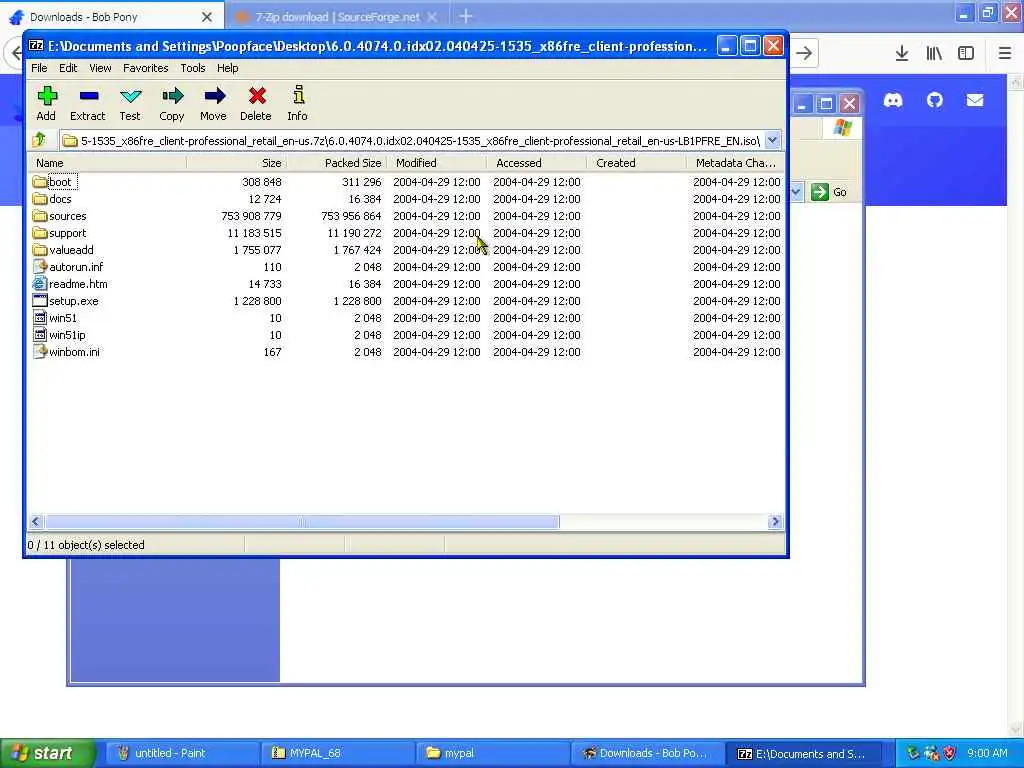The width and height of the screenshot is (1024, 768).
Task: Close the Downloads - Bob Pony tab
Action: click(207, 17)
